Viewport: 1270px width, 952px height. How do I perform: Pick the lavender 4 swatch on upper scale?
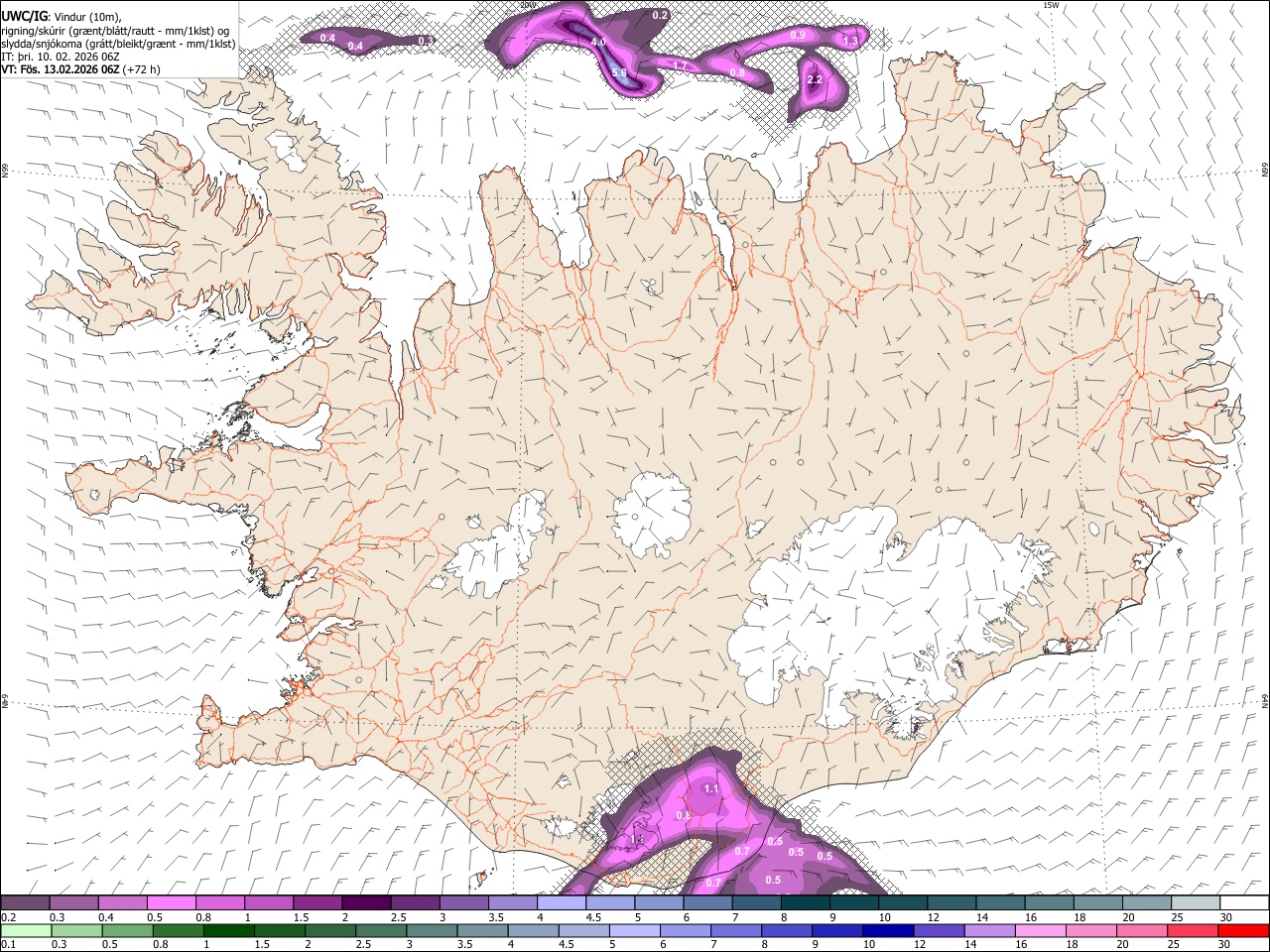560,903
